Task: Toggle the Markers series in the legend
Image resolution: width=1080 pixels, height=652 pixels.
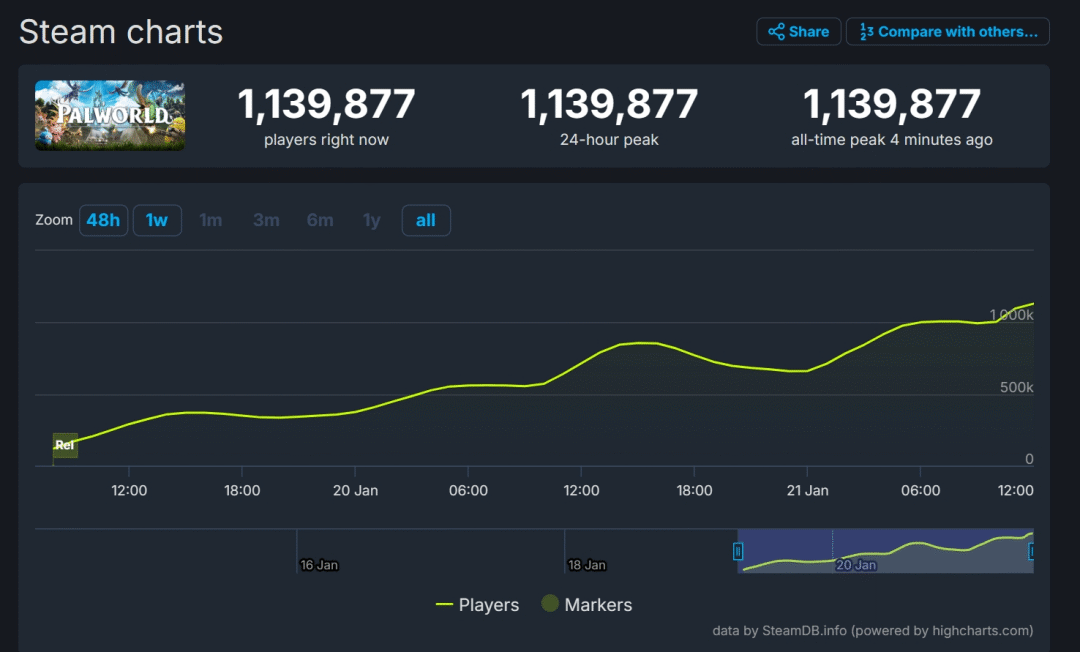Action: (x=587, y=605)
